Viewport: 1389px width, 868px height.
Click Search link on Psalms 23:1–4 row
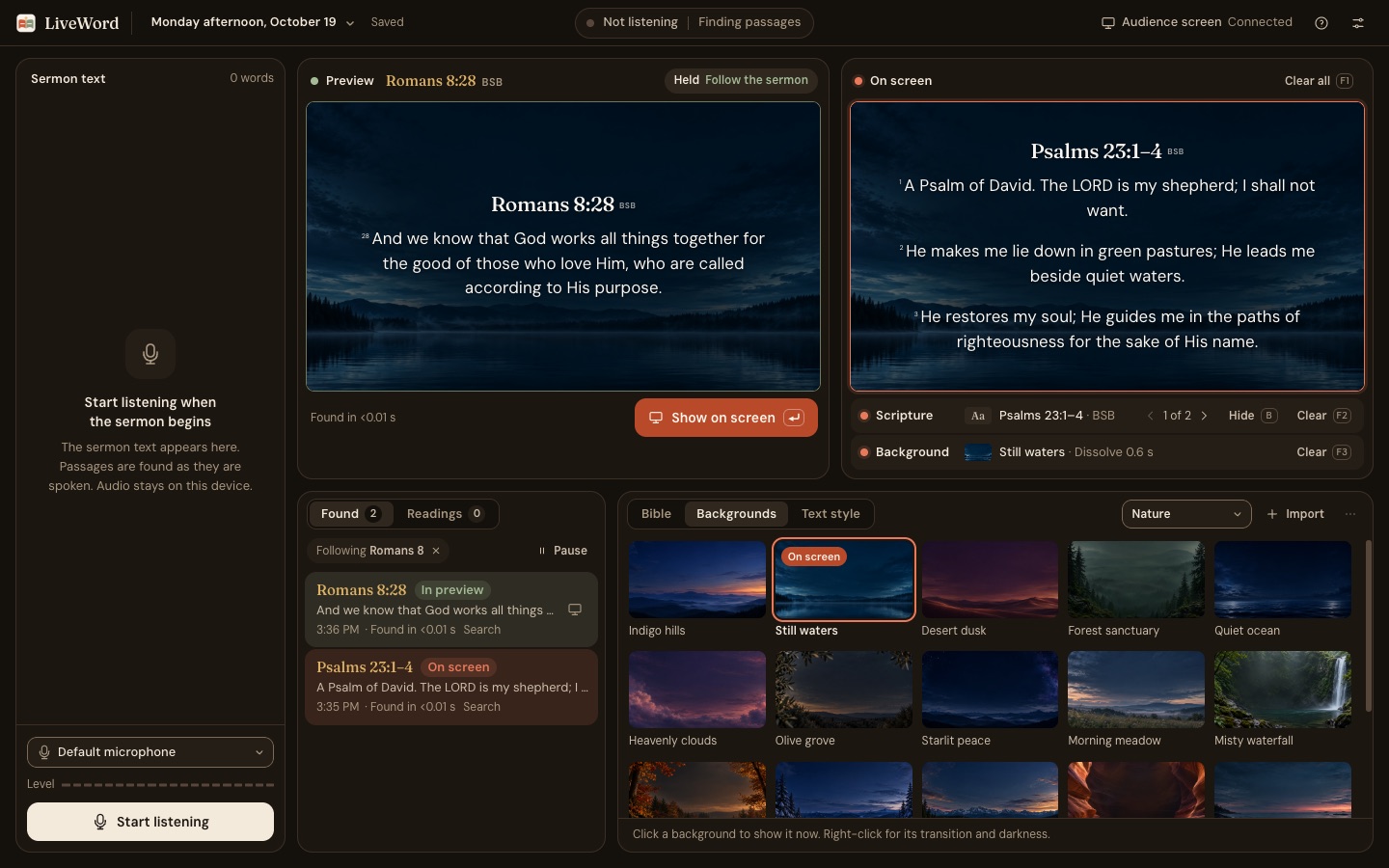(x=482, y=707)
